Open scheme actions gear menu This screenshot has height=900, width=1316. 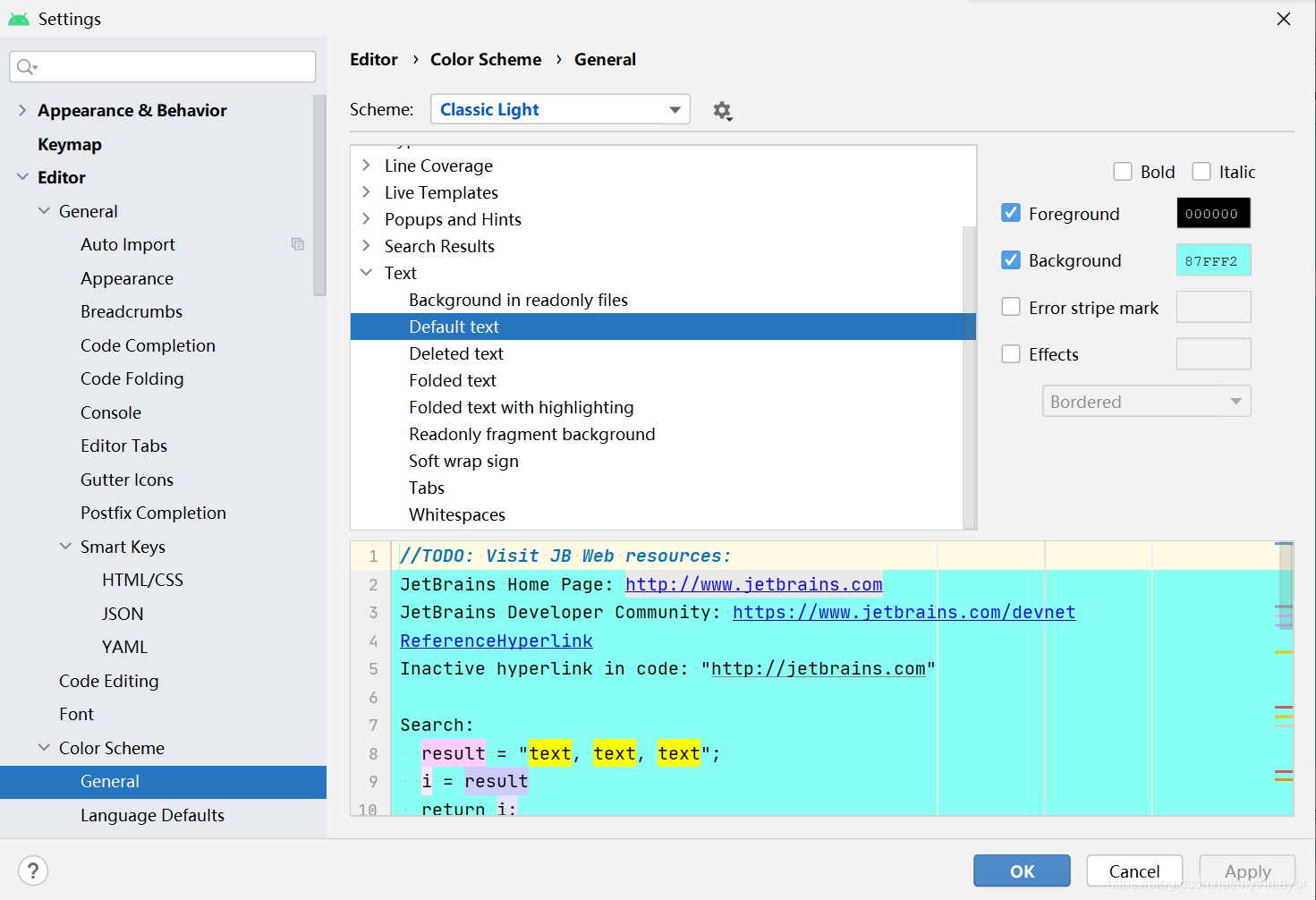click(723, 111)
